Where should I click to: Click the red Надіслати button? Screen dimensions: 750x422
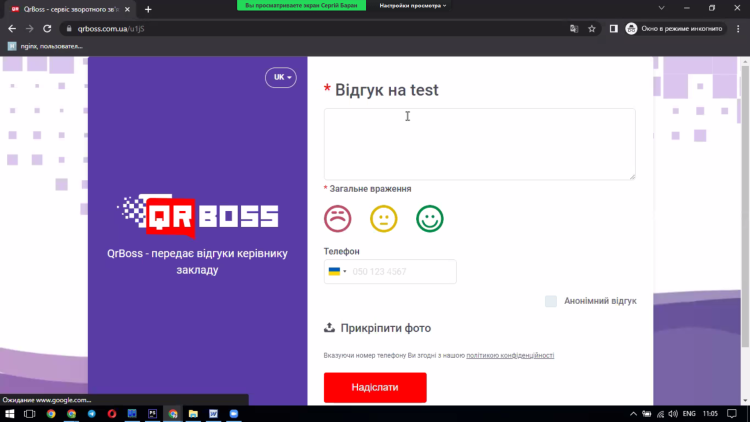375,387
